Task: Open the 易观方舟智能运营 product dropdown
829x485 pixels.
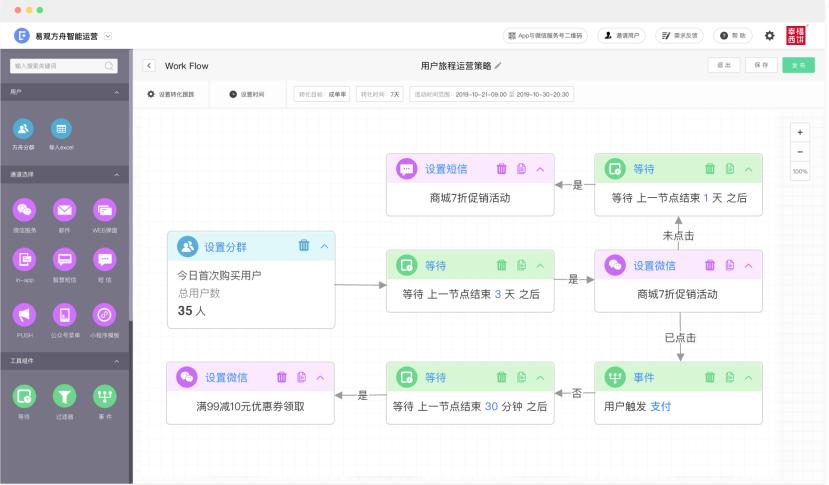Action: click(108, 35)
